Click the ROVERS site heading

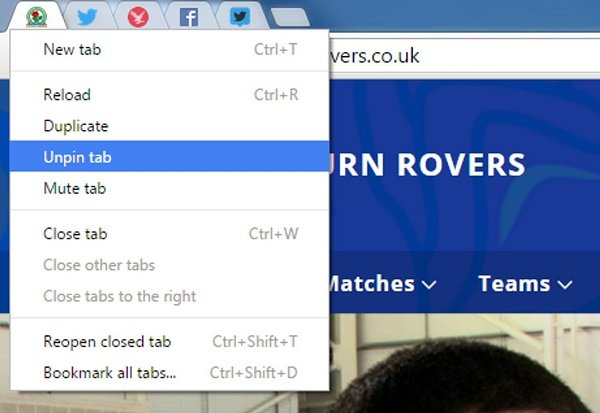coord(461,165)
